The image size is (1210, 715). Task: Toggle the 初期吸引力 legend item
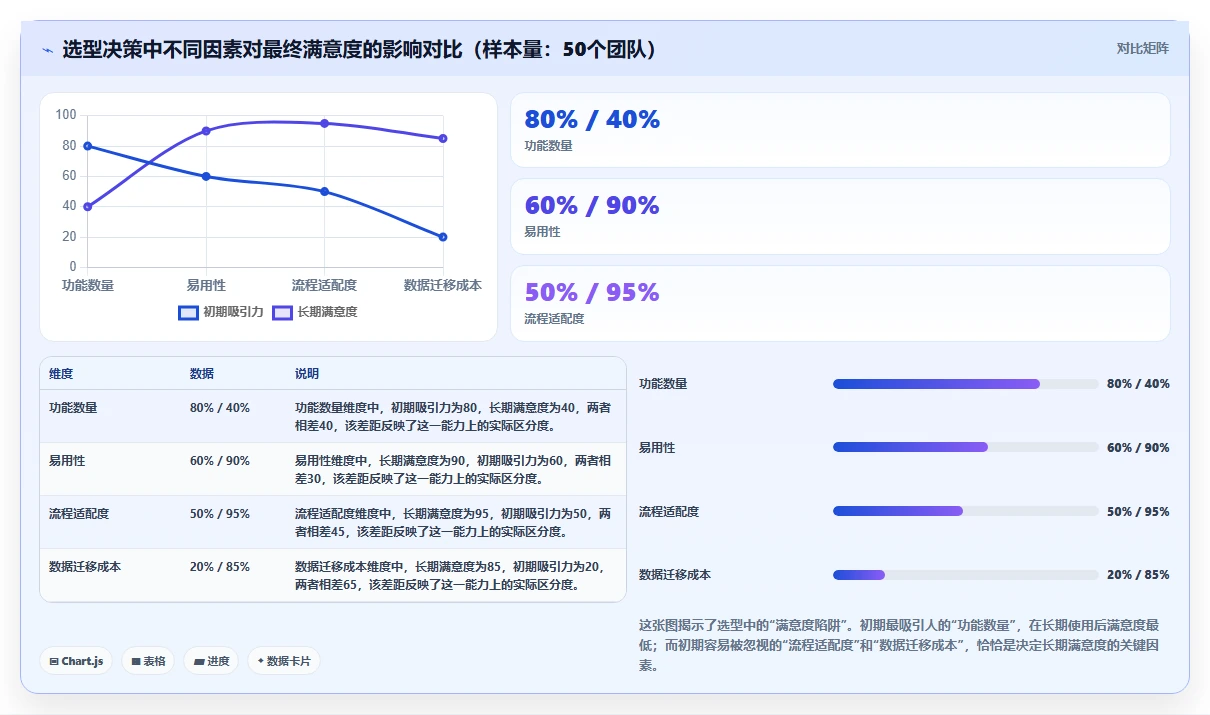[x=220, y=312]
